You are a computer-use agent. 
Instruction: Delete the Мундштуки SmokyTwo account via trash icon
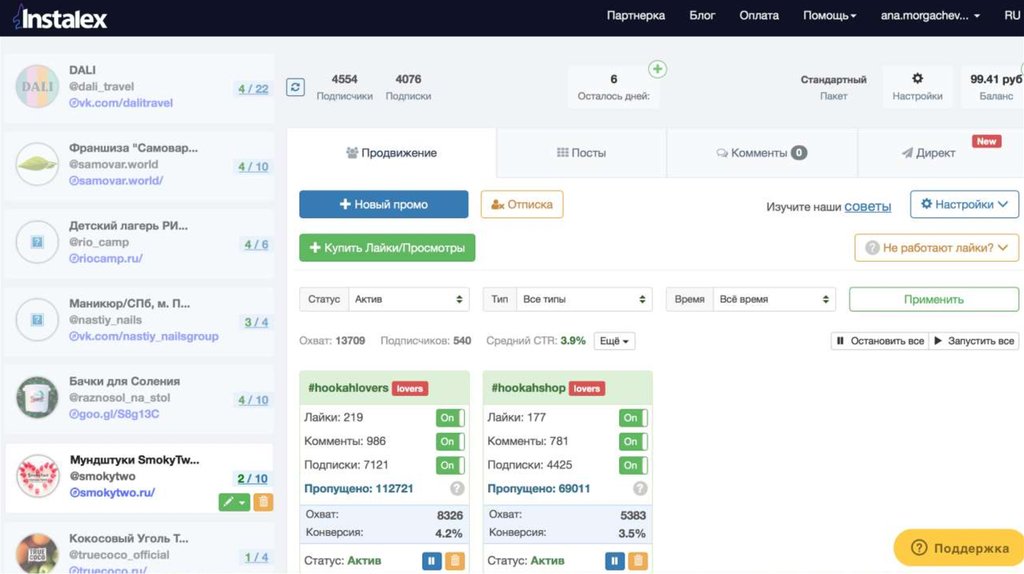pyautogui.click(x=264, y=502)
